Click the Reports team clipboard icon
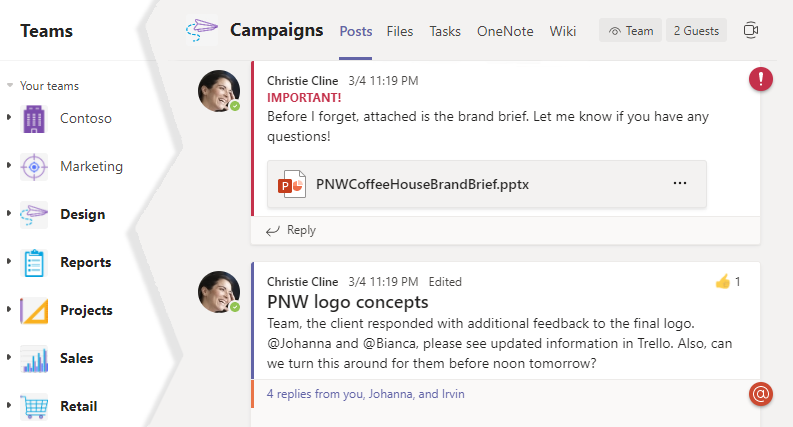Image resolution: width=793 pixels, height=427 pixels. tap(34, 263)
